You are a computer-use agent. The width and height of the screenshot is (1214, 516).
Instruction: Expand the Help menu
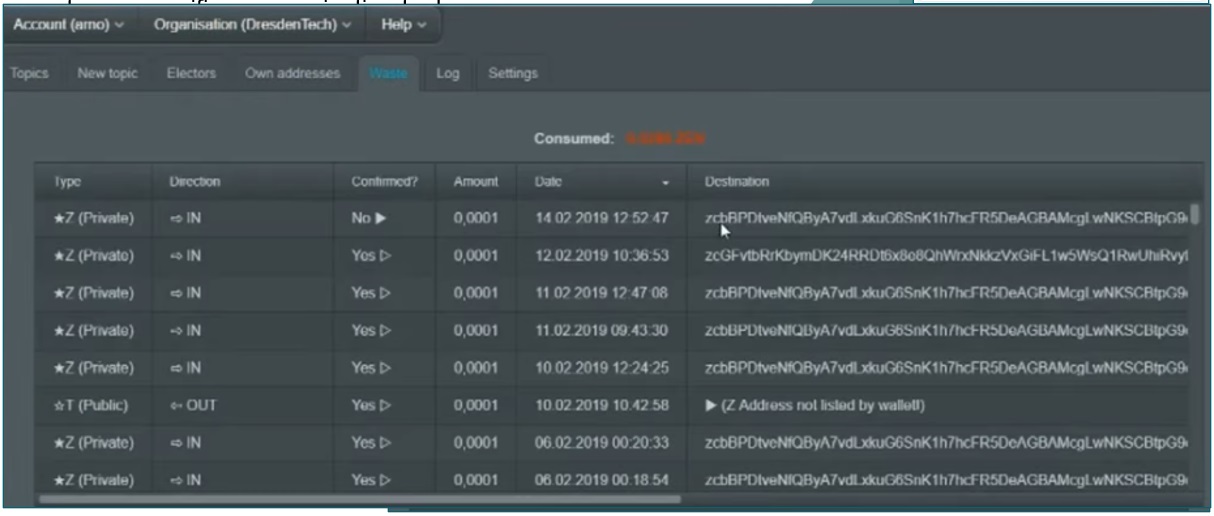[x=403, y=25]
